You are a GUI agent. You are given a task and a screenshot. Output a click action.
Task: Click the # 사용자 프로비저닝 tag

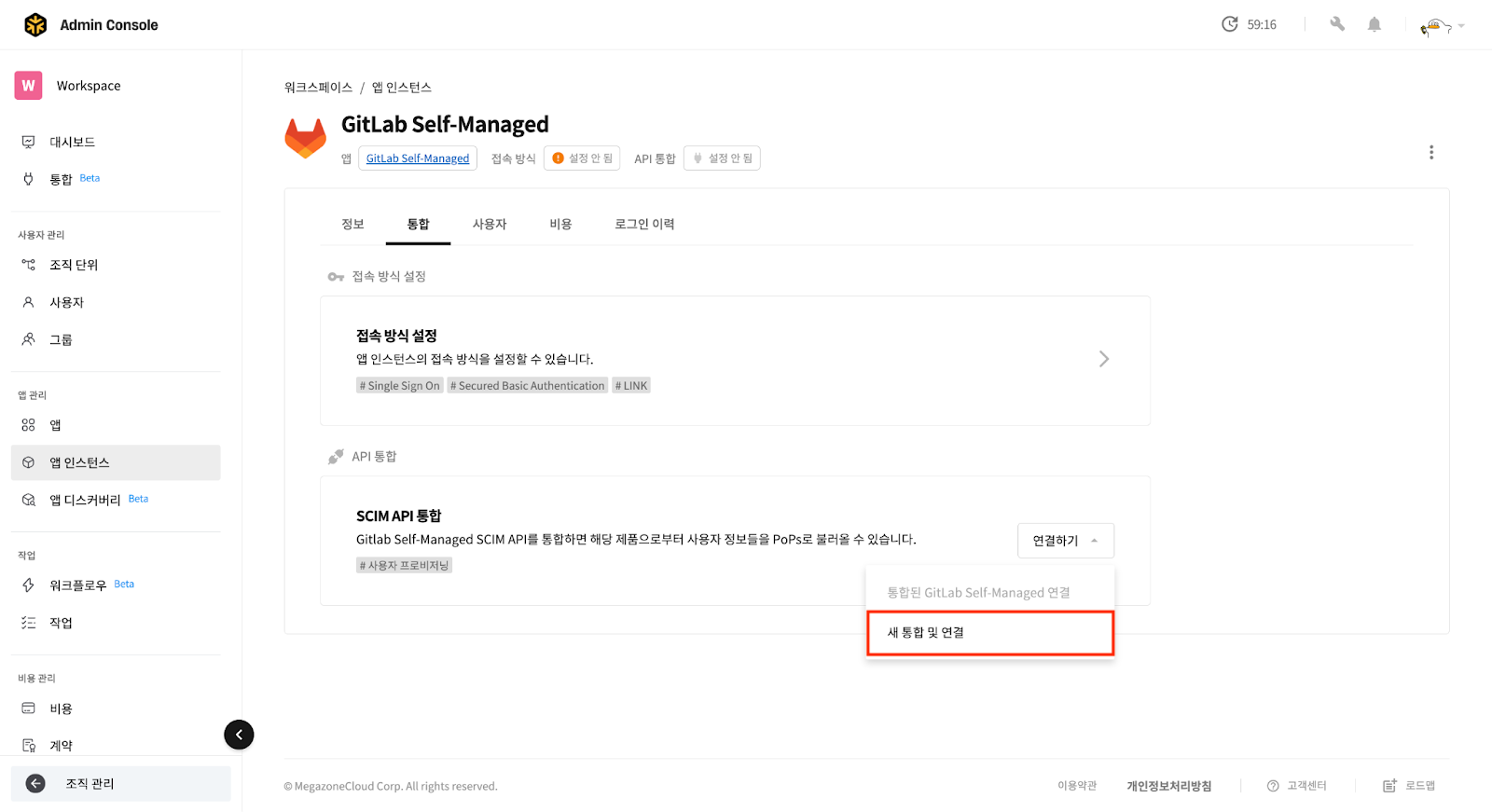(x=404, y=566)
